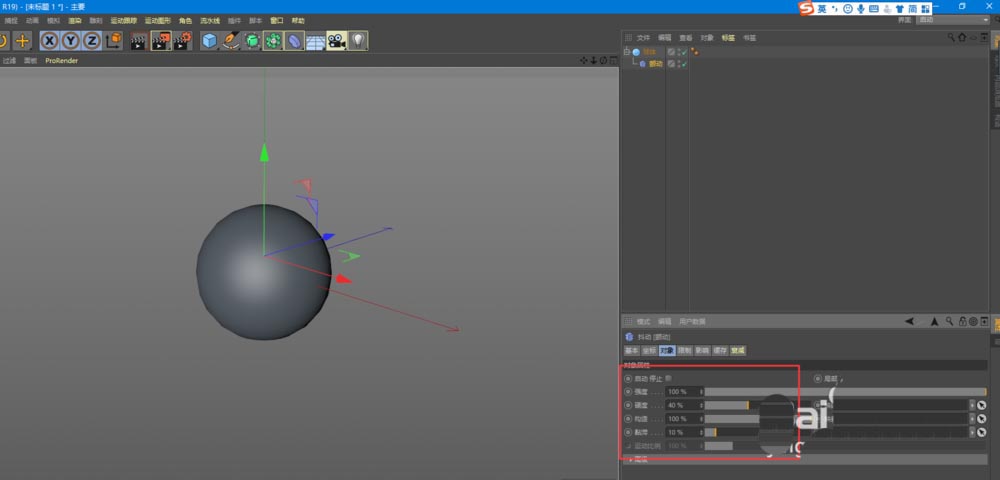Add a Camera object
Image resolution: width=1000 pixels, height=480 pixels.
[336, 41]
